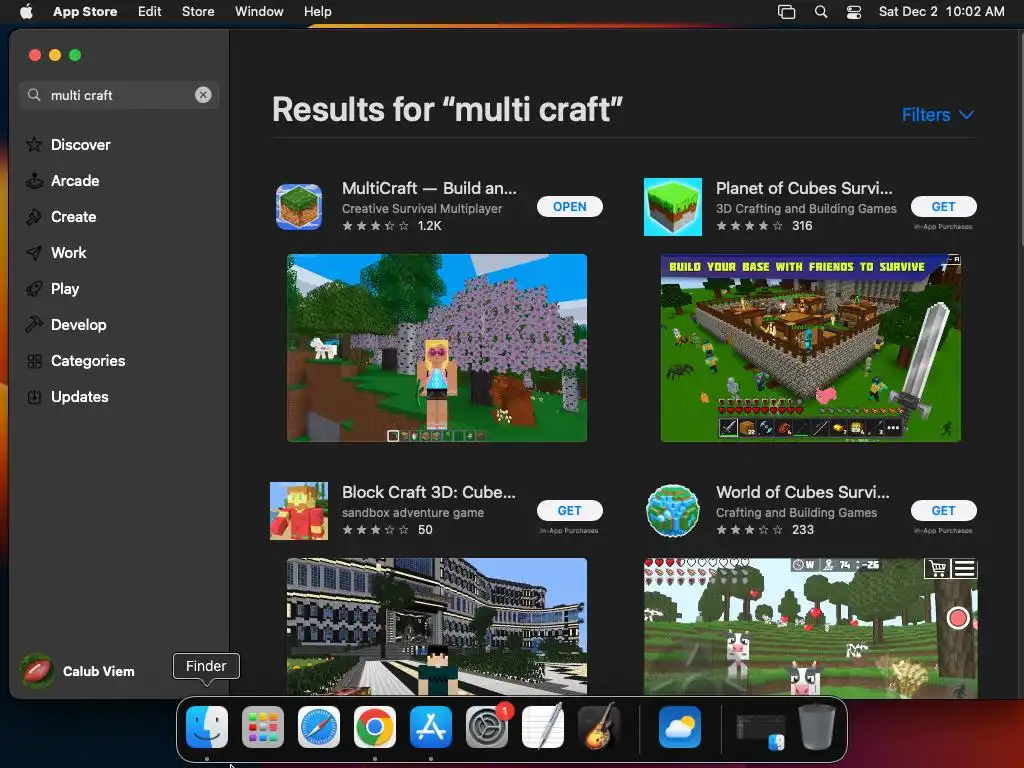The height and width of the screenshot is (768, 1024).
Task: Select the Create paintbrush icon
Action: click(x=34, y=217)
